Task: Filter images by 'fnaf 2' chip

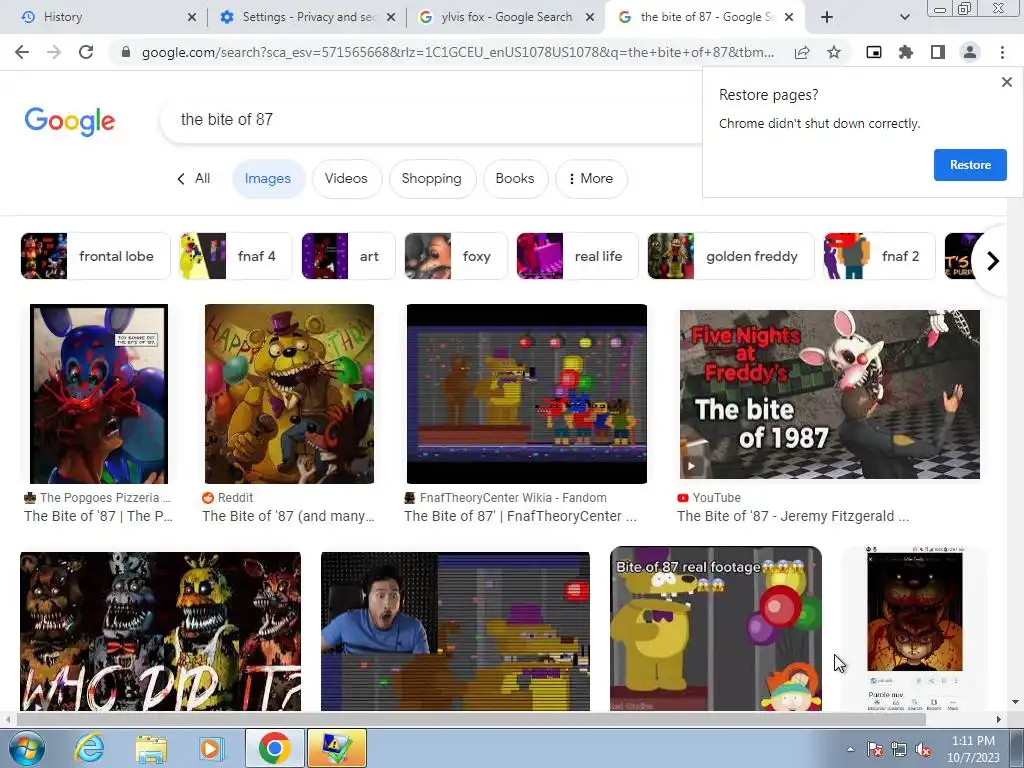Action: point(879,256)
